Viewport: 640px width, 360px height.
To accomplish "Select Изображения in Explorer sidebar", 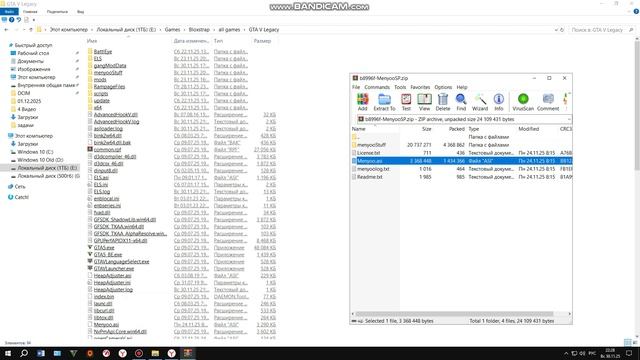I will 33,69.
